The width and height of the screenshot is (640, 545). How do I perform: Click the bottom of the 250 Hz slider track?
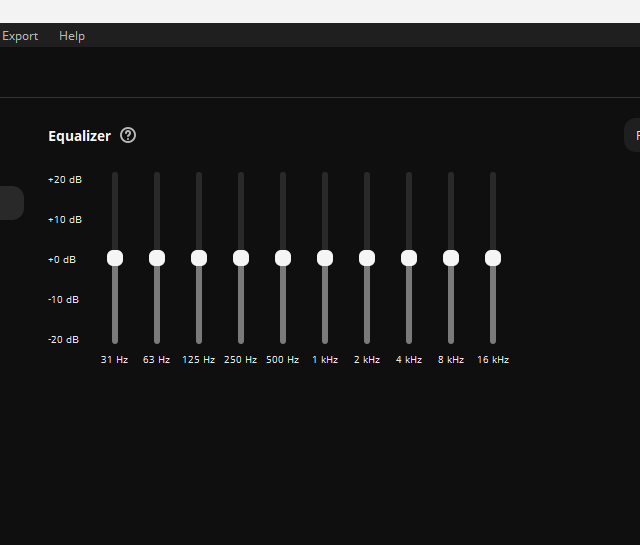(241, 338)
